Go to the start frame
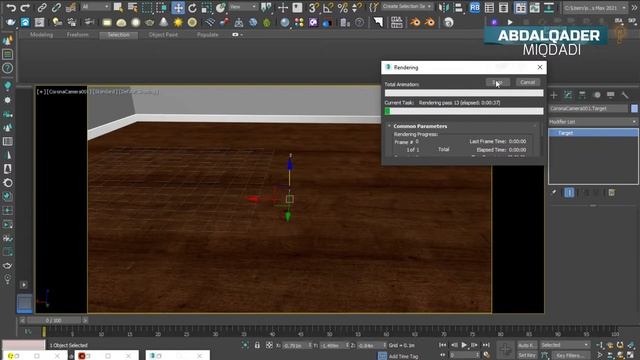Image resolution: width=640 pixels, height=360 pixels. [x=442, y=345]
